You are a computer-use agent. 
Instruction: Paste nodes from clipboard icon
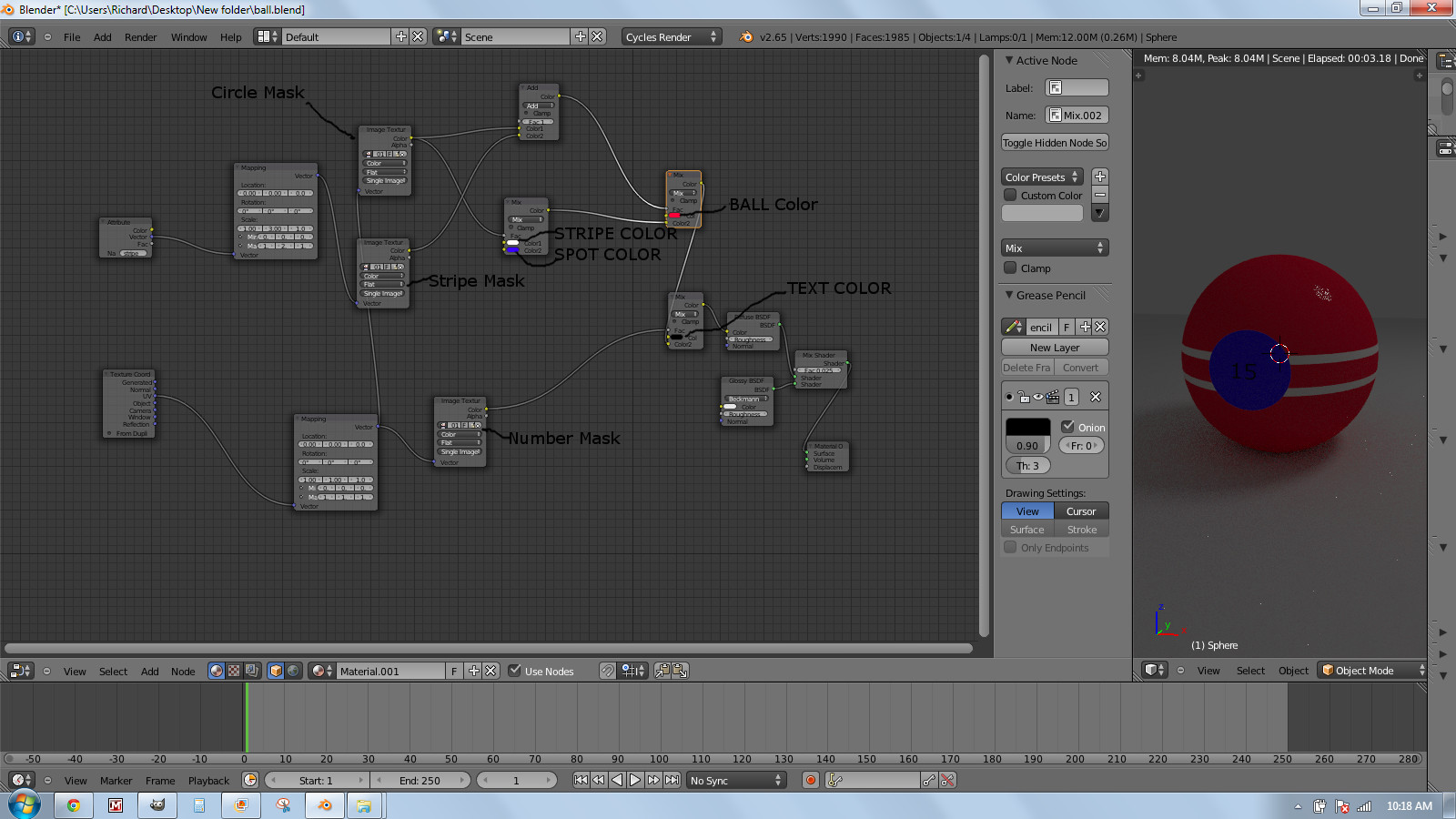[x=680, y=671]
